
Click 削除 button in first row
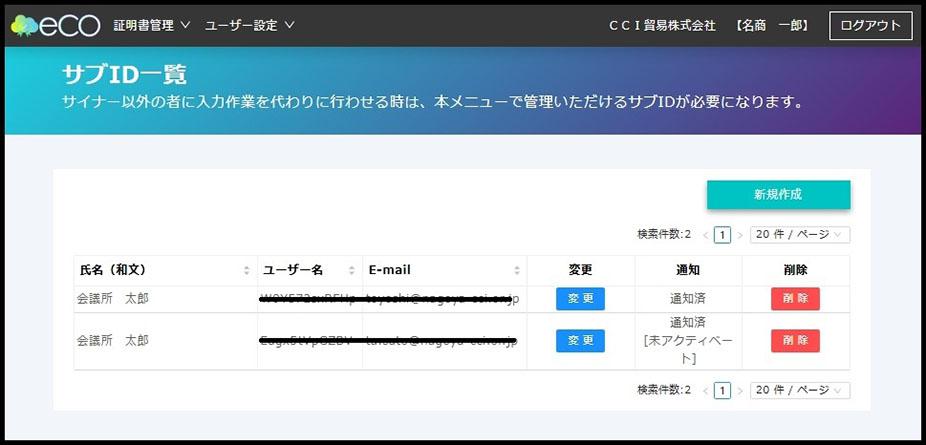coord(795,299)
